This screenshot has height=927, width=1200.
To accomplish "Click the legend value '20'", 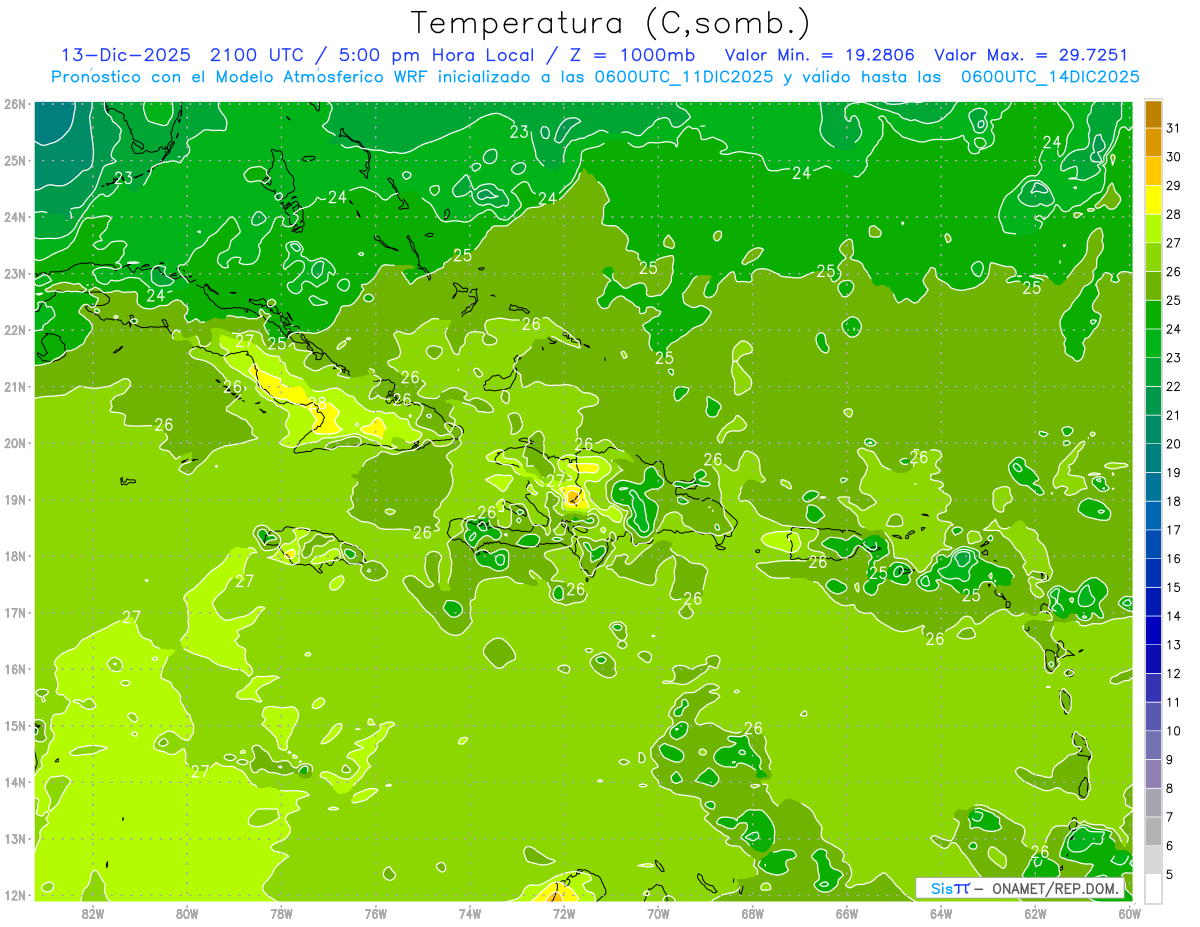I will coord(1174,444).
